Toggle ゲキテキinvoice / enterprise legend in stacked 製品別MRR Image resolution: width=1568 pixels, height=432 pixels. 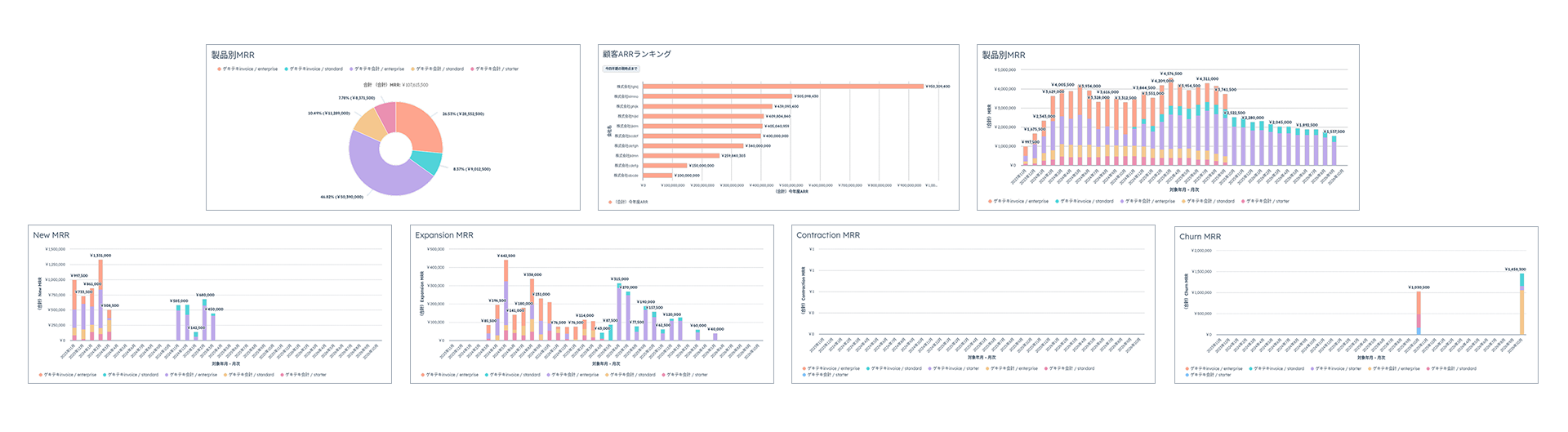[x=1018, y=201]
